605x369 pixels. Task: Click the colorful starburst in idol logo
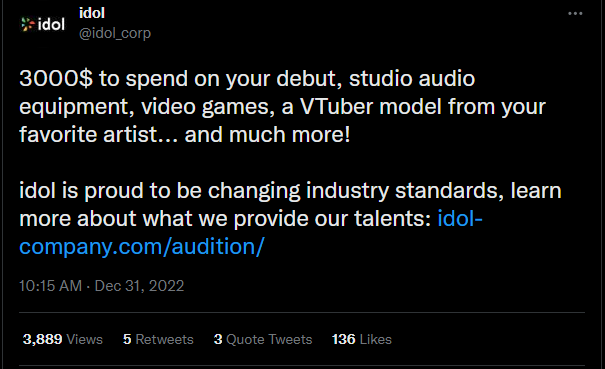click(x=27, y=24)
